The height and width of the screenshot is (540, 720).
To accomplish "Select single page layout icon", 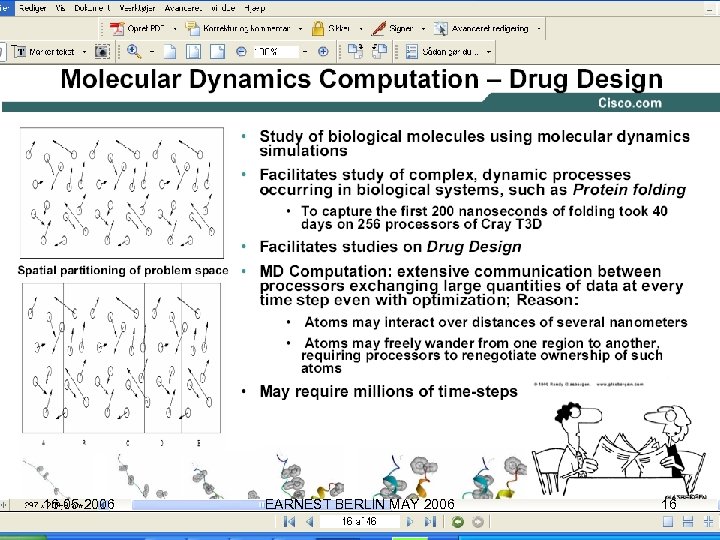I will click(668, 522).
